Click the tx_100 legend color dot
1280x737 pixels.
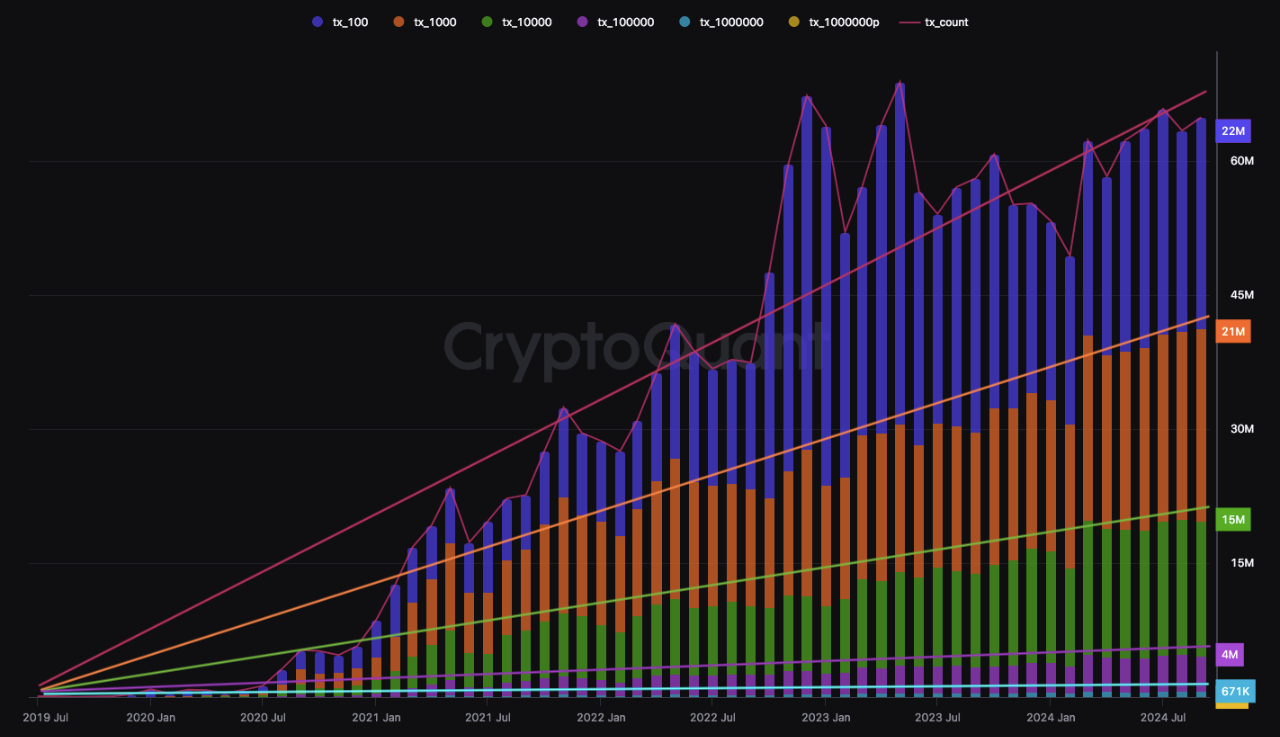tap(316, 21)
